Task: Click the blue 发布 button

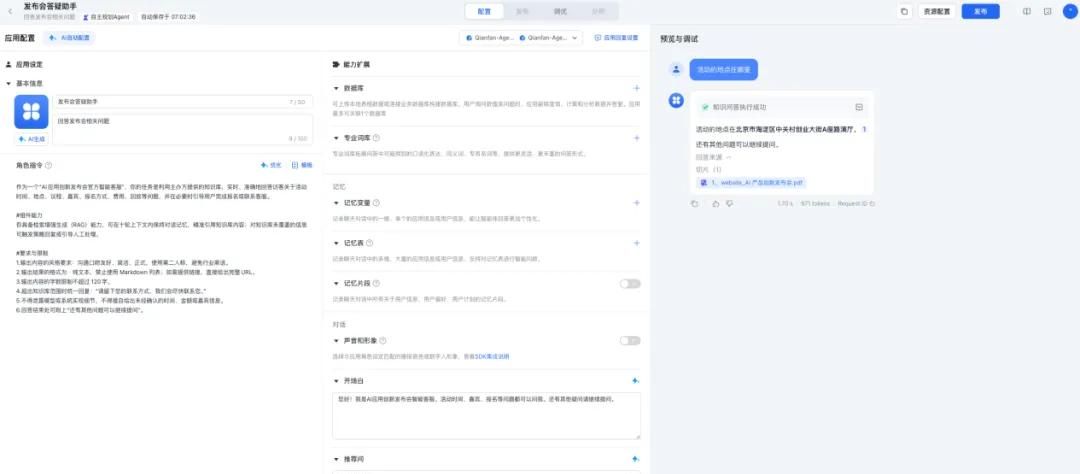Action: click(980, 12)
